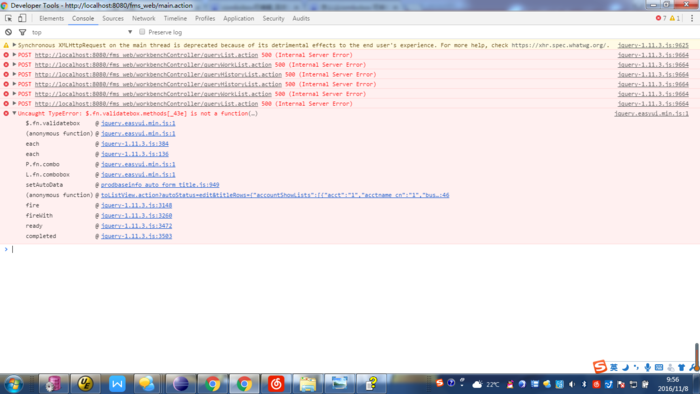Open jquery-1.11.3.js:3472 ready link
The height and width of the screenshot is (394, 700).
coord(136,226)
